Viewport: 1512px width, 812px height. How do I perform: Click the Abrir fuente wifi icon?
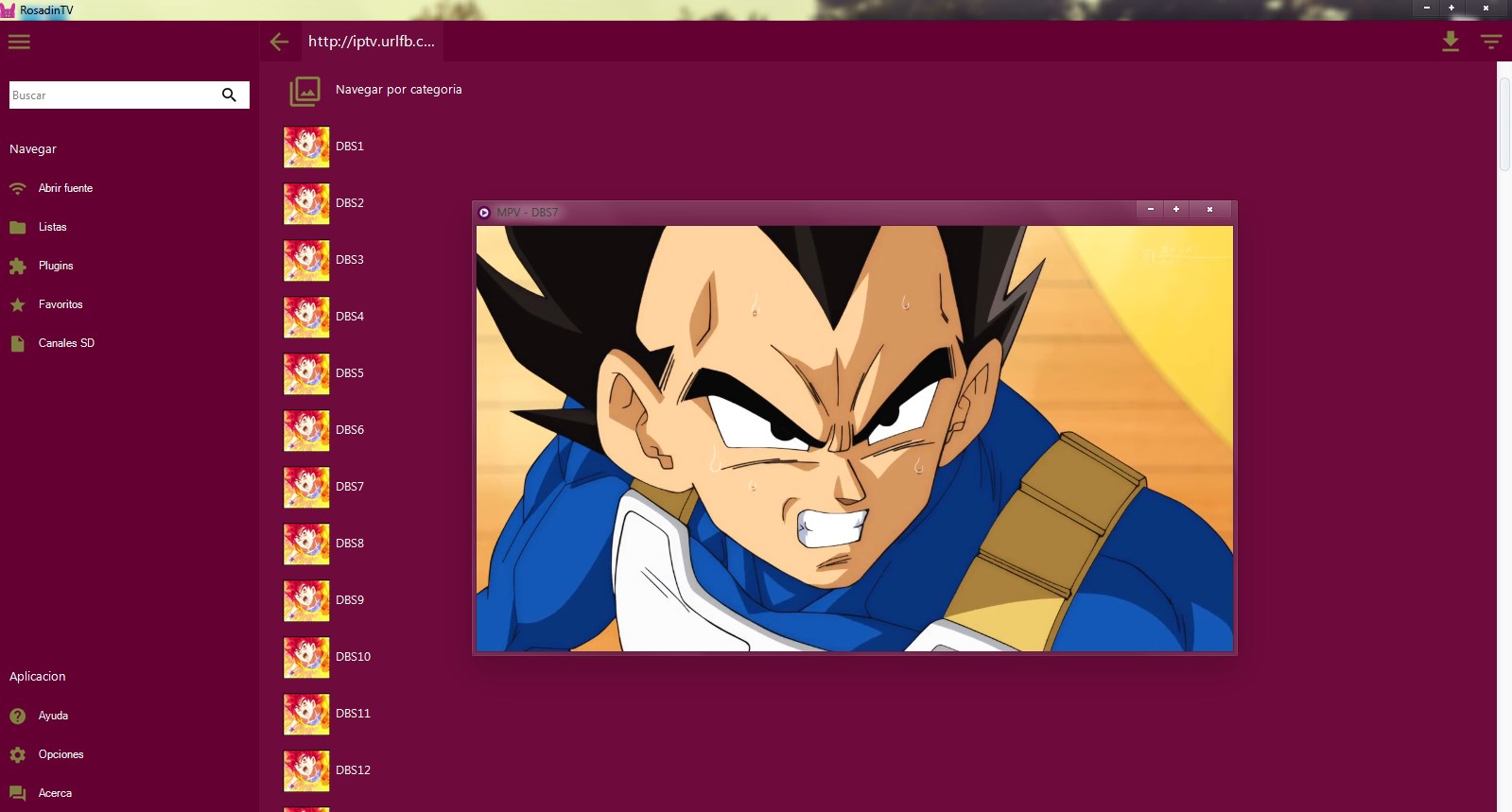[x=17, y=188]
